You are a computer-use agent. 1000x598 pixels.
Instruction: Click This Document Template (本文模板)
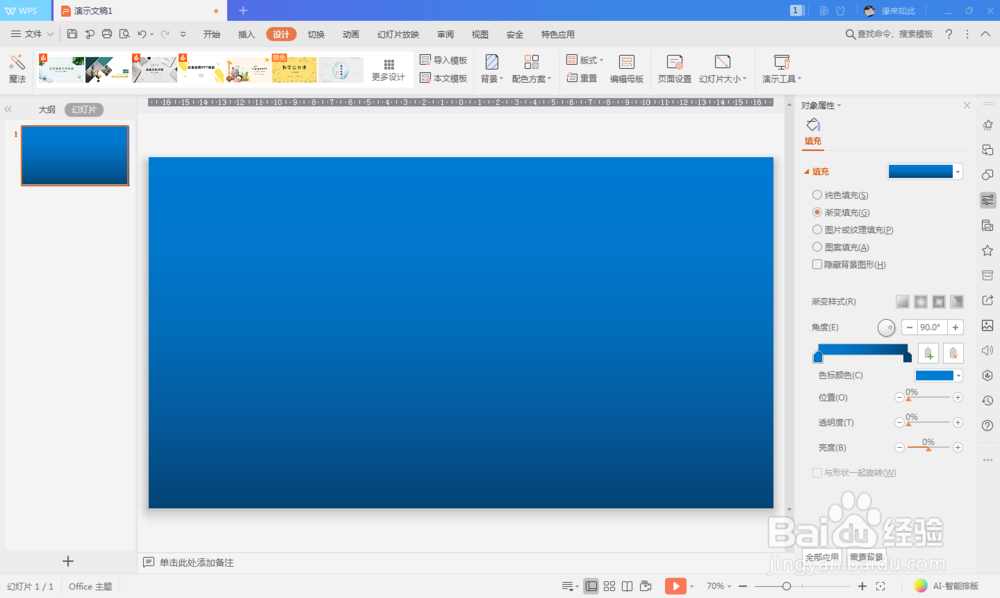[443, 78]
